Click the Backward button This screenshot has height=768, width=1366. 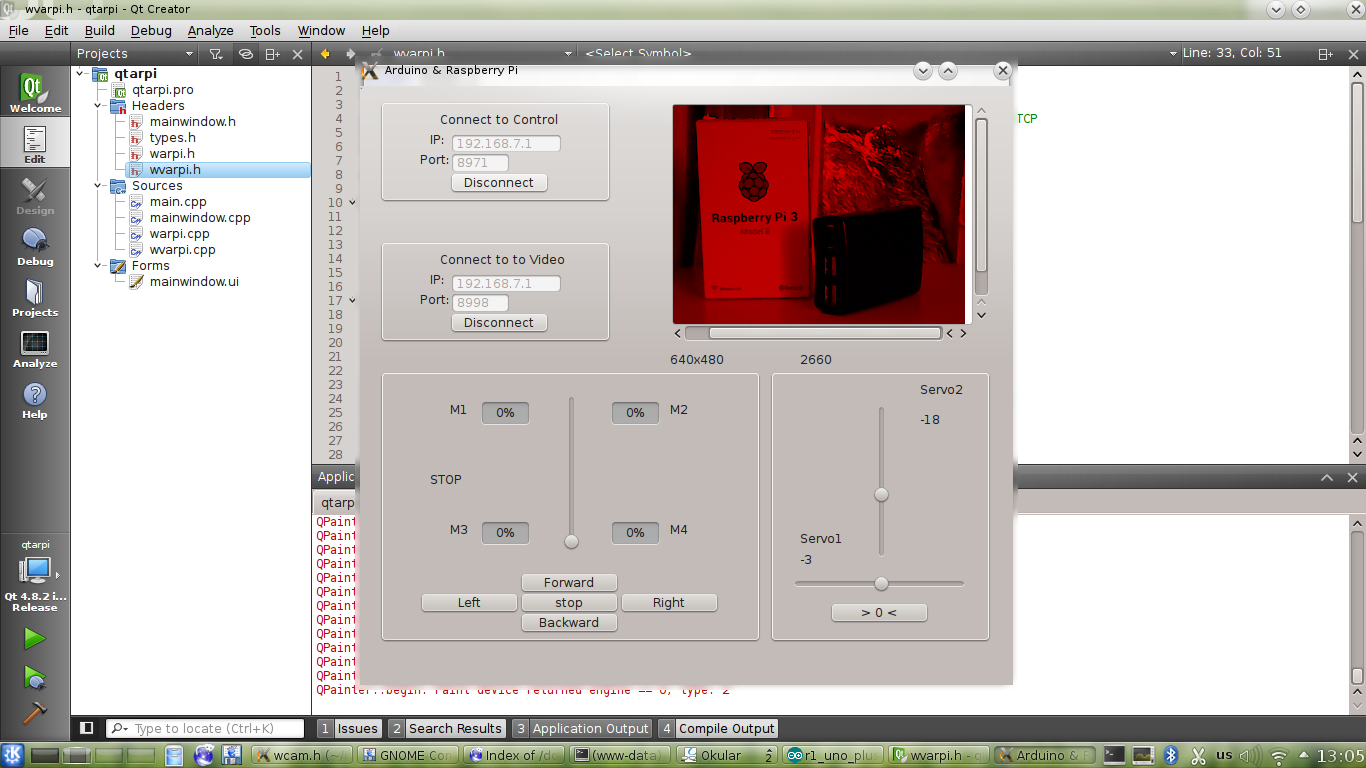click(x=569, y=623)
